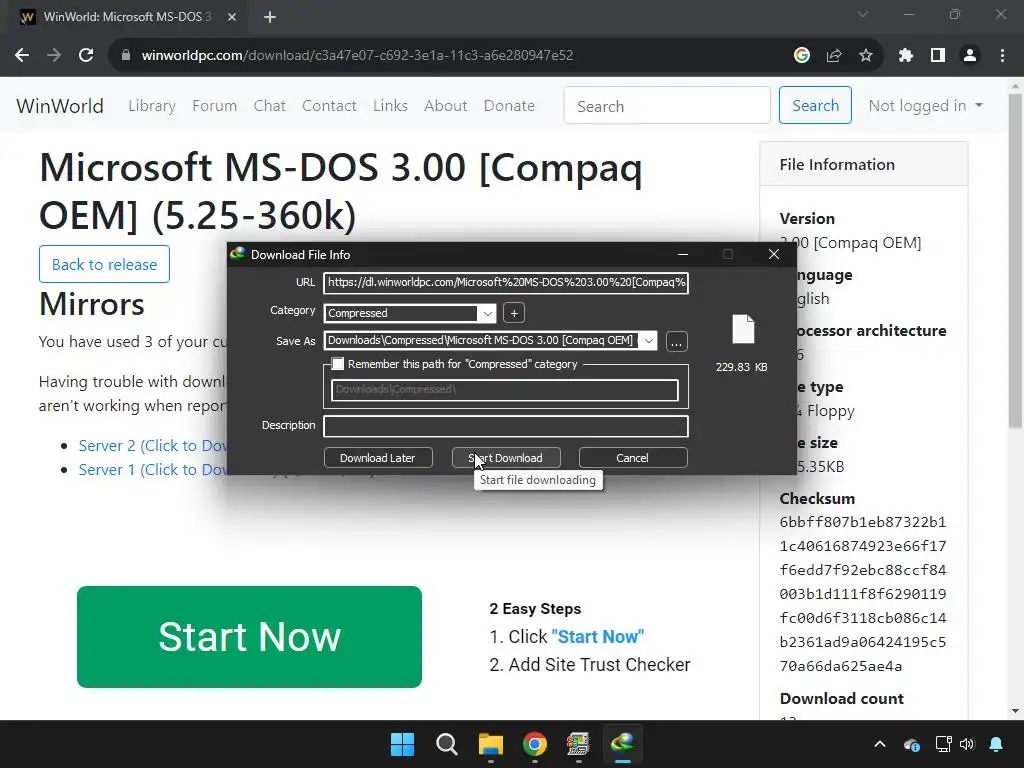Enable Remember this path for Compressed checkbox
The image size is (1024, 768).
(x=338, y=364)
